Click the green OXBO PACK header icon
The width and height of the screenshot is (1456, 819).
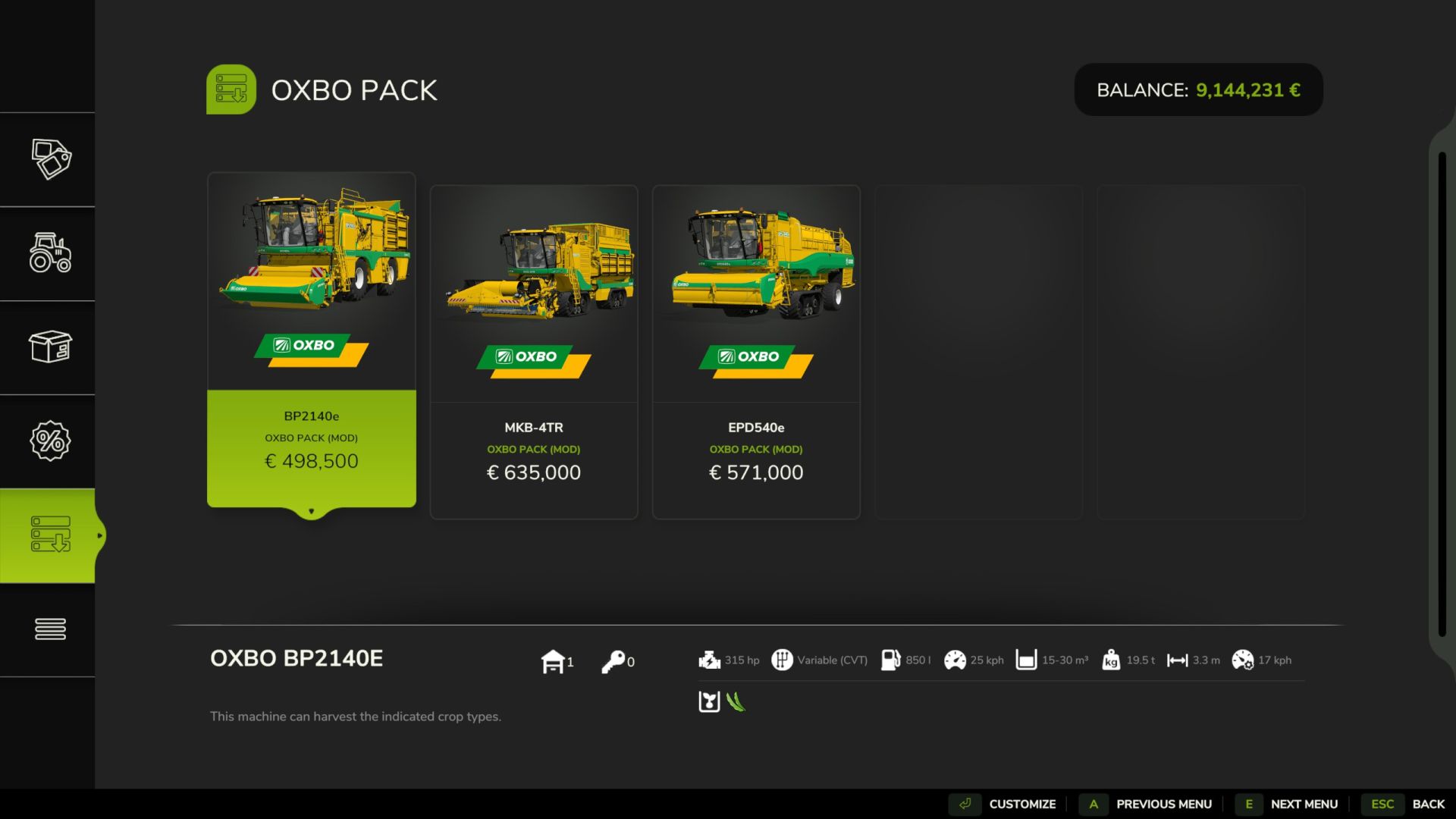pyautogui.click(x=231, y=89)
